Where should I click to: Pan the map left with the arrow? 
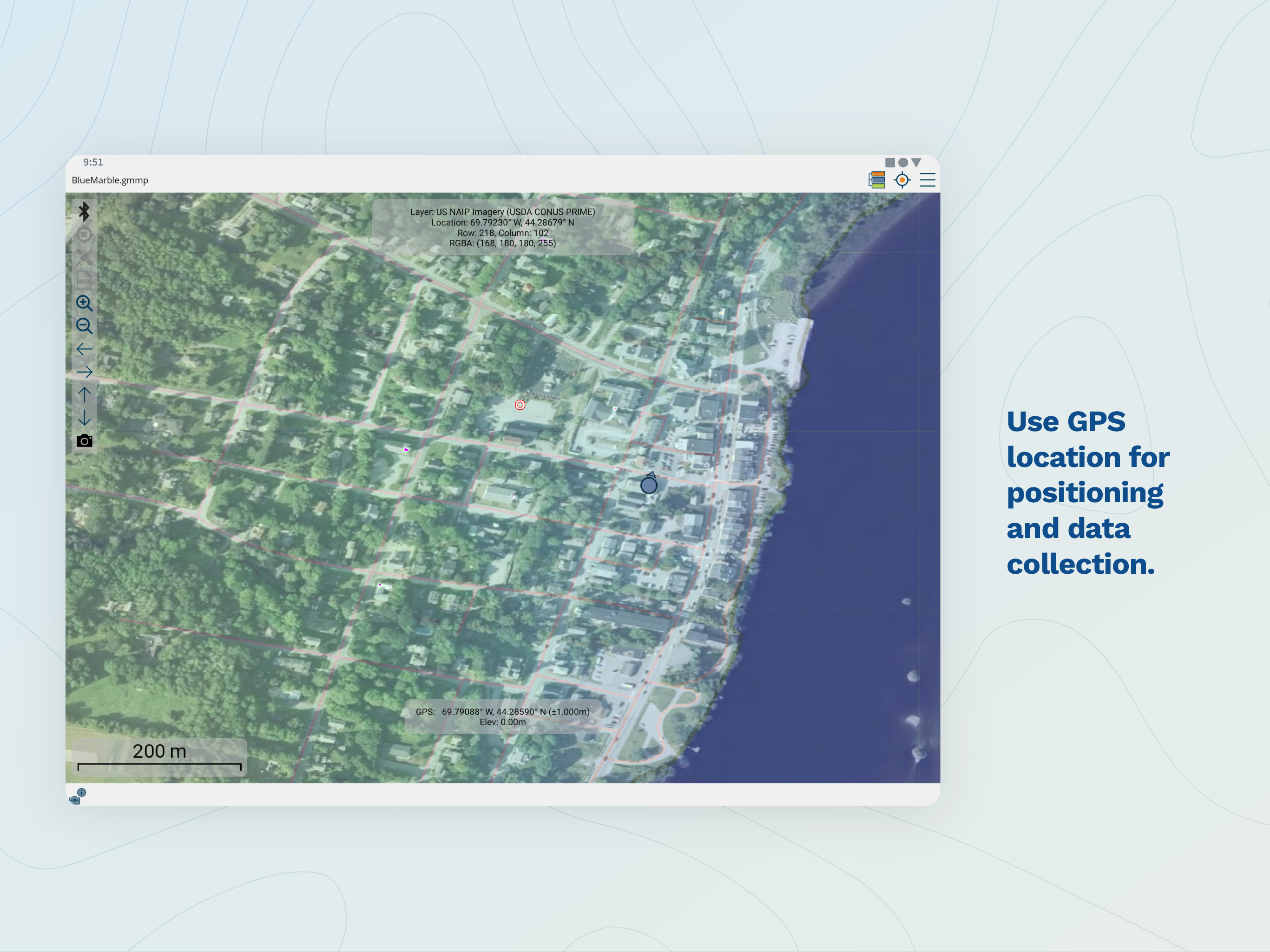[85, 349]
